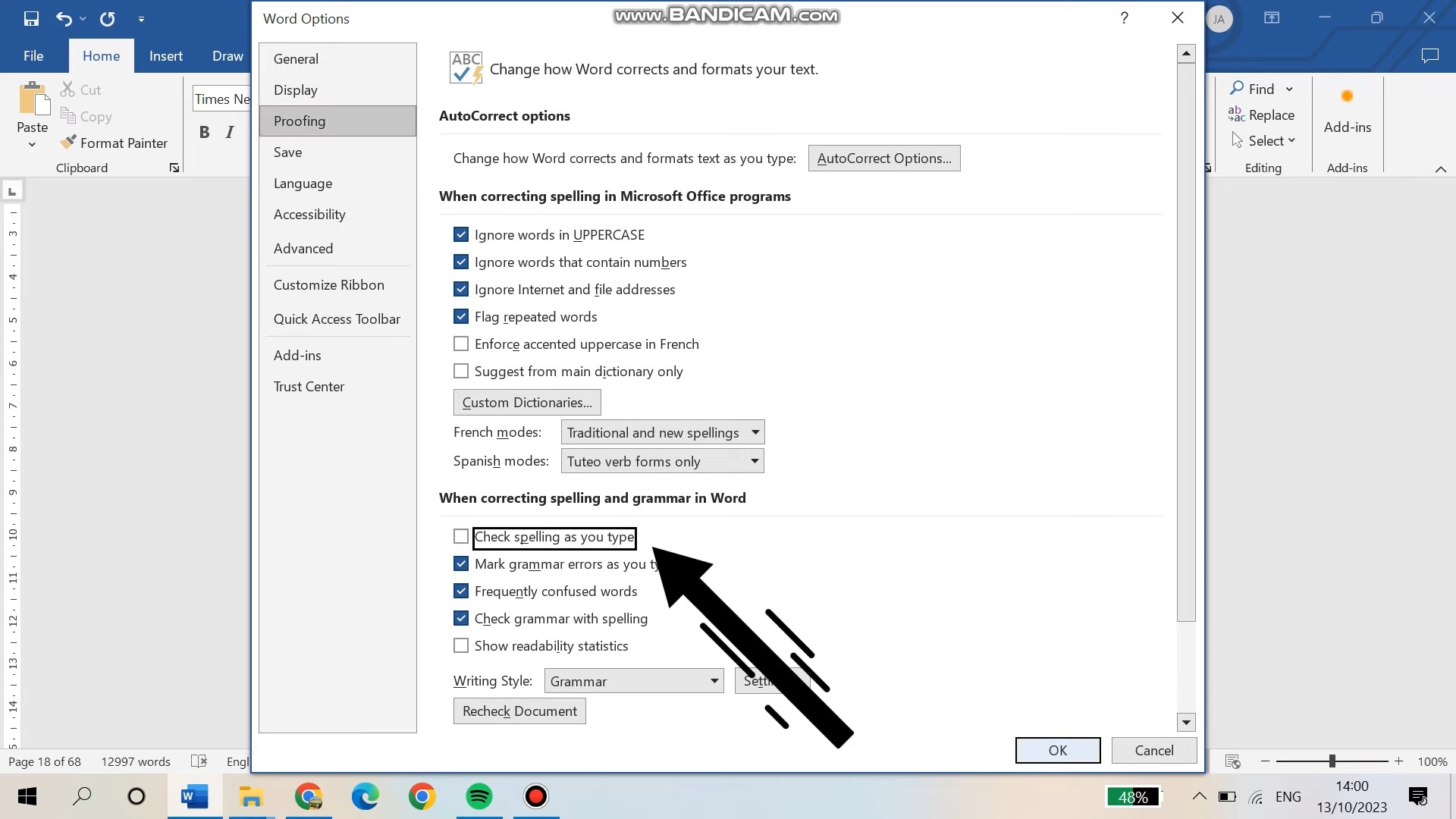1456x819 pixels.
Task: Click the zoom in plus button
Action: click(x=1399, y=761)
